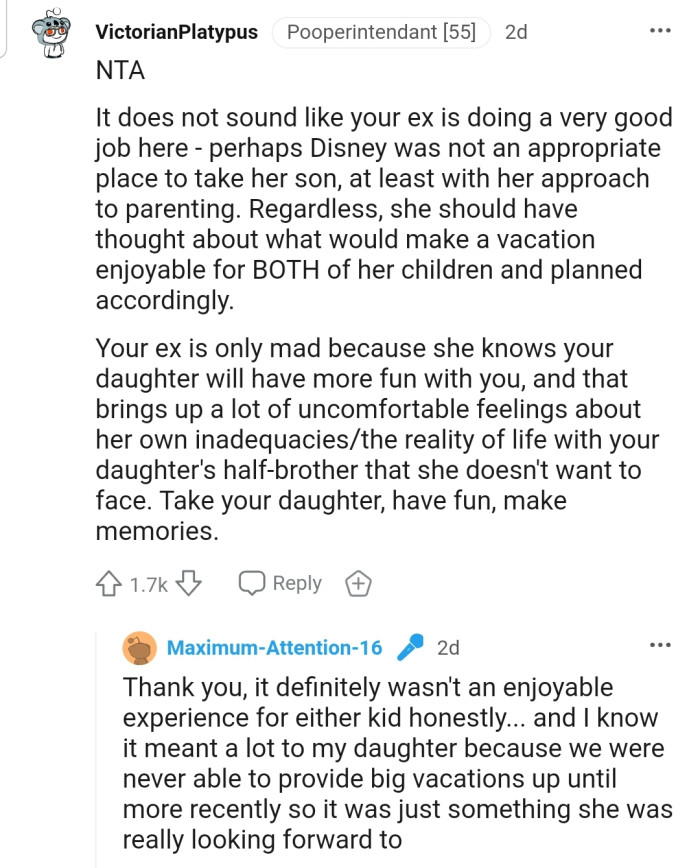Open VictorianPlatypus's avatar image

pos(51,35)
